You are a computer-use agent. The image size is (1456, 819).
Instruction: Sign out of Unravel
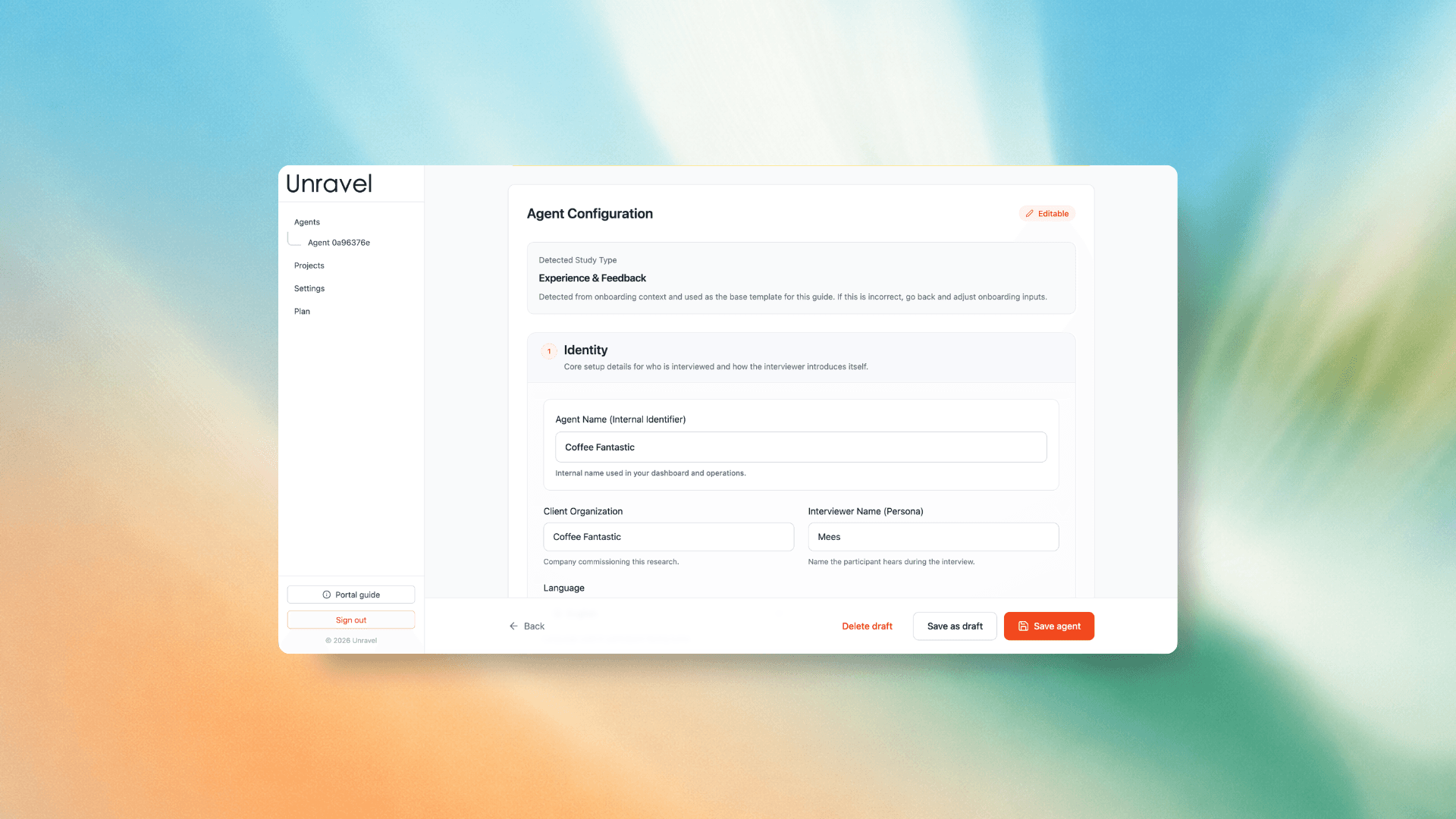click(350, 620)
